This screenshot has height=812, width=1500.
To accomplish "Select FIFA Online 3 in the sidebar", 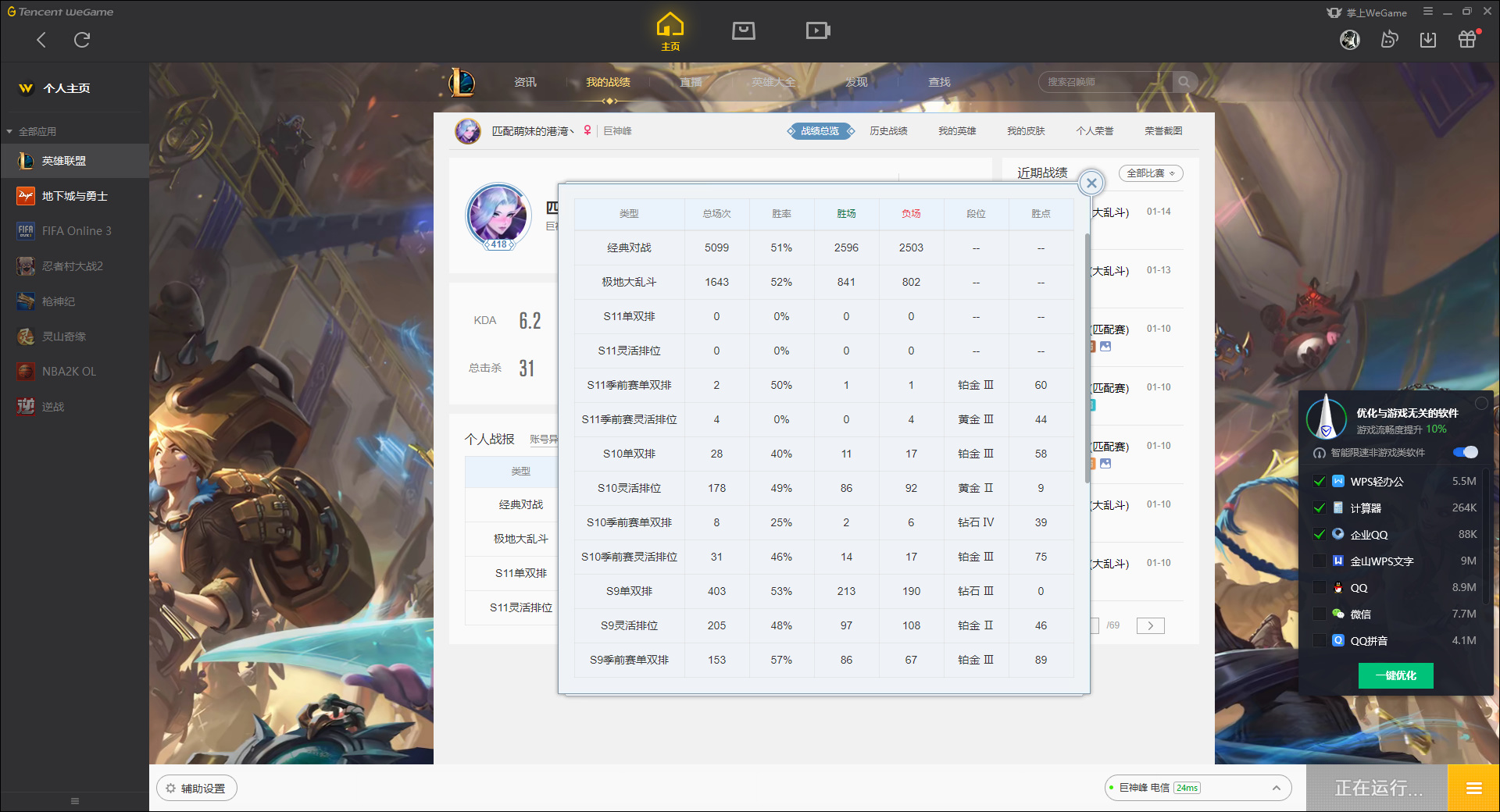I will (74, 231).
